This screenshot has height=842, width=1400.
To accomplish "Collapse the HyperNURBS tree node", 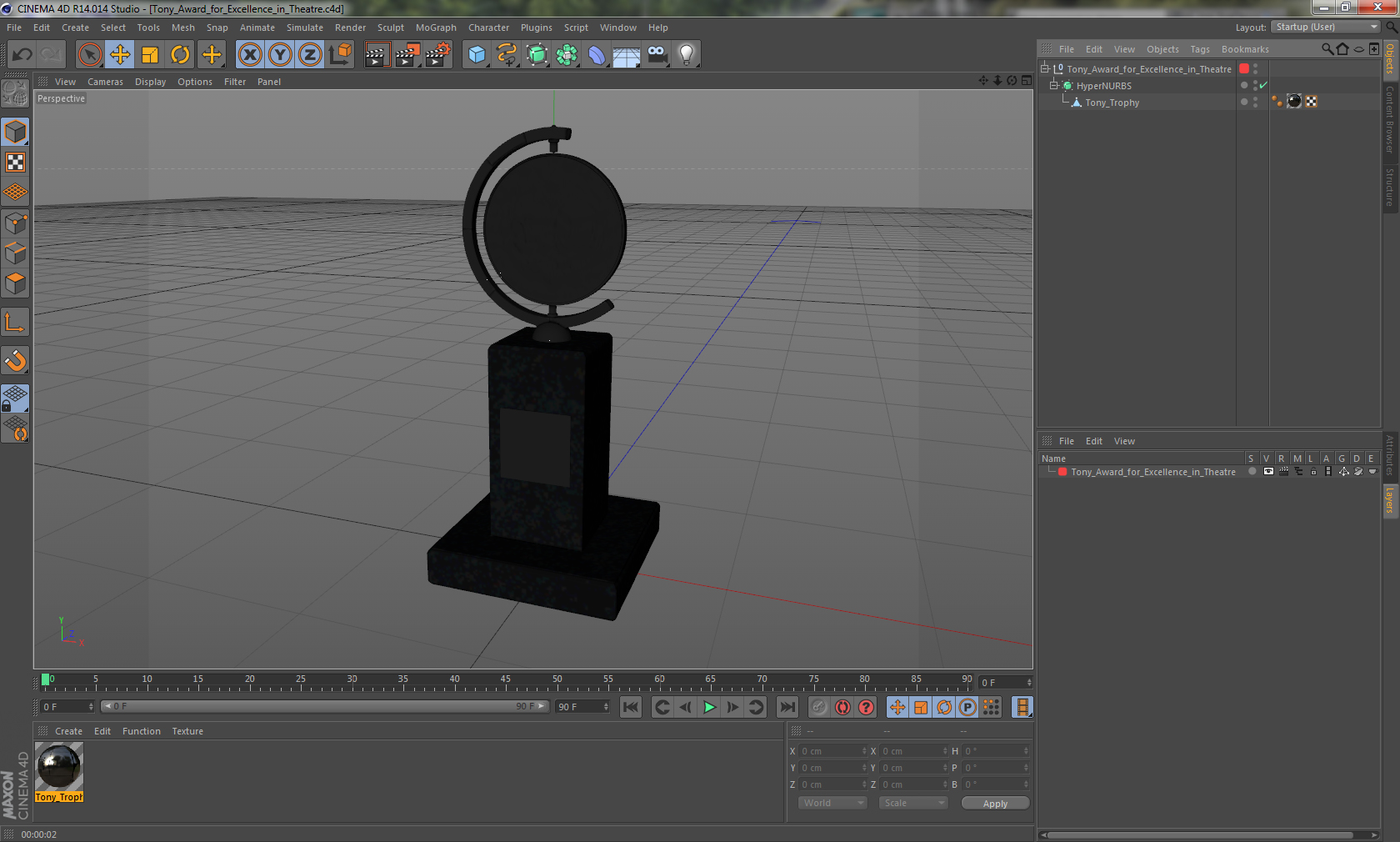I will (1053, 85).
